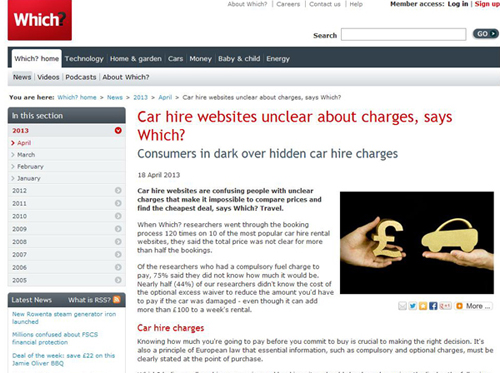Open the Energy tab

tap(278, 59)
